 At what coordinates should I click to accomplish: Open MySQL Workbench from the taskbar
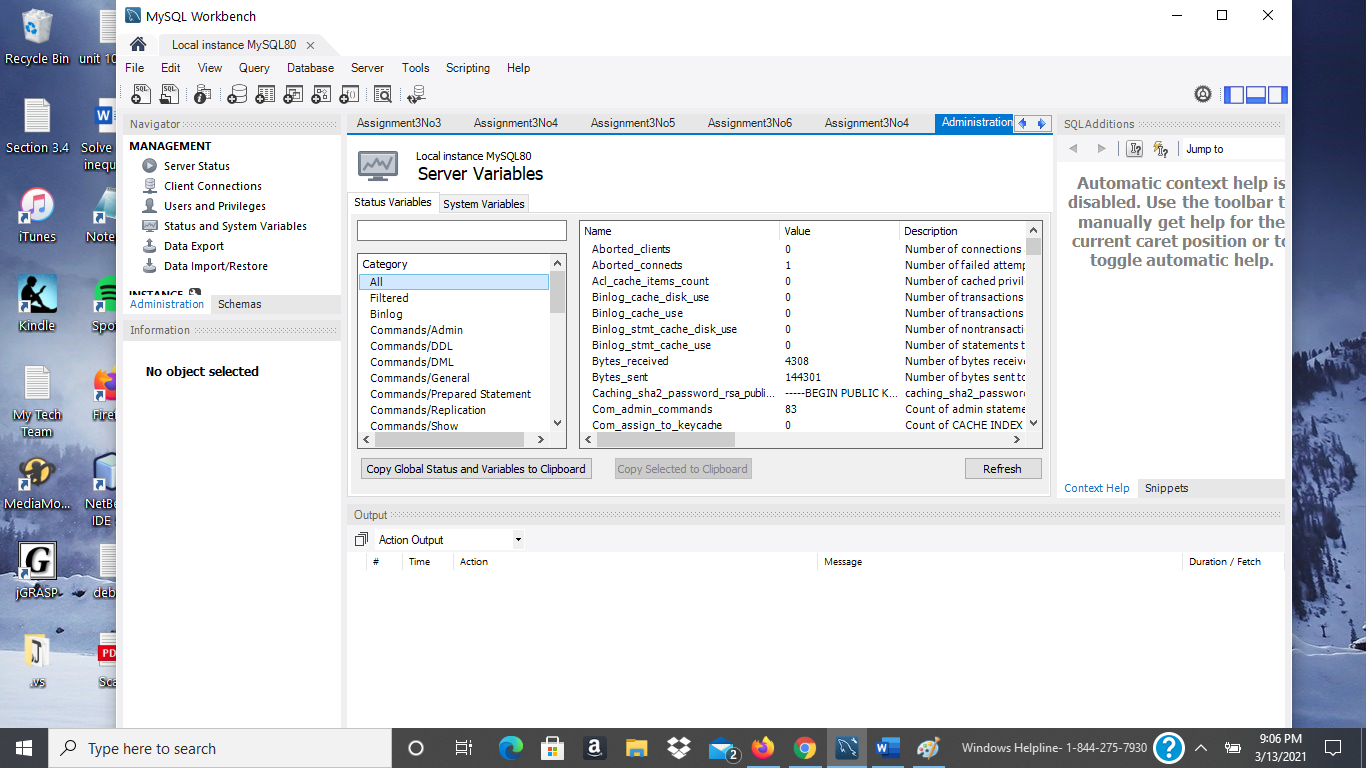click(846, 747)
